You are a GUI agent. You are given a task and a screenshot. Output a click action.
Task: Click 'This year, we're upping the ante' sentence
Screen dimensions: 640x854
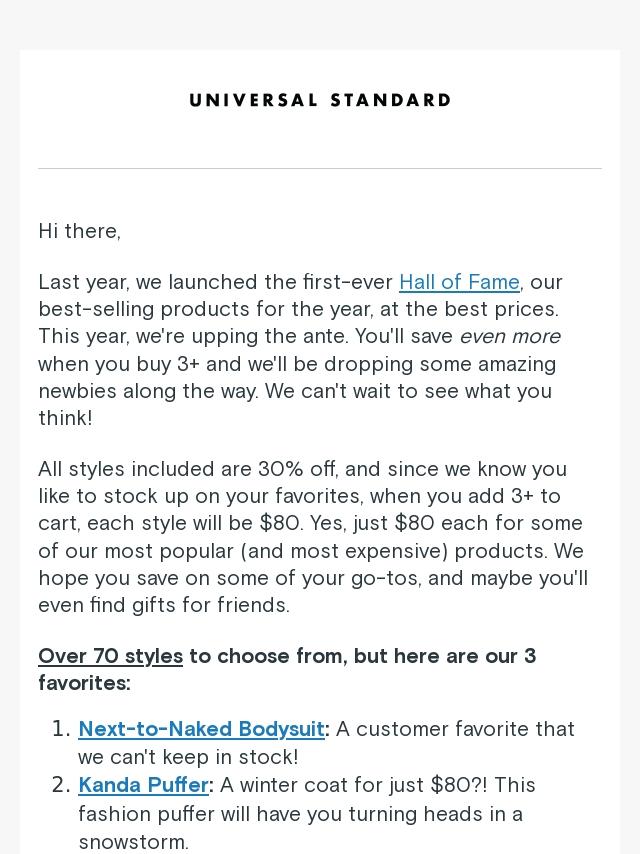193,336
